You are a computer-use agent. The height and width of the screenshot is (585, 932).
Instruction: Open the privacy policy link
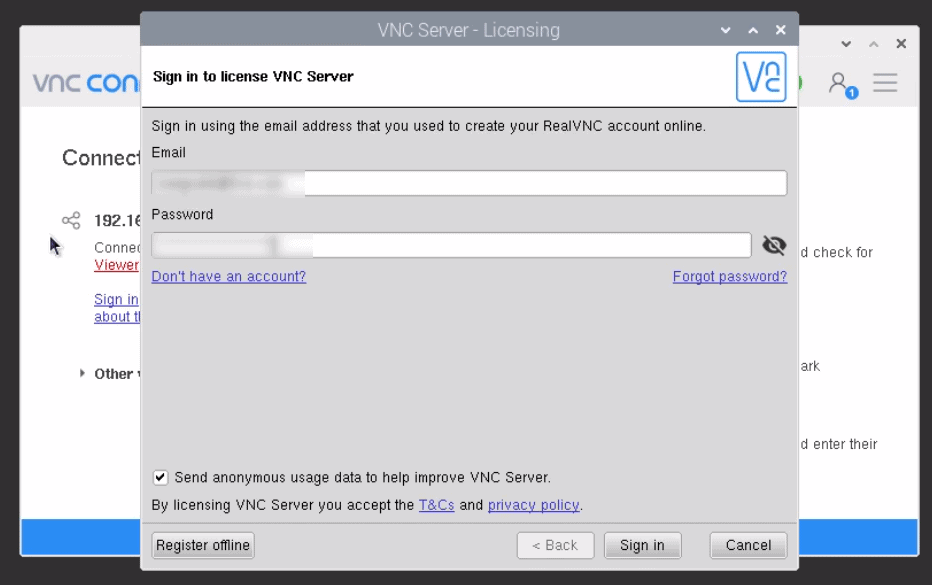(534, 505)
